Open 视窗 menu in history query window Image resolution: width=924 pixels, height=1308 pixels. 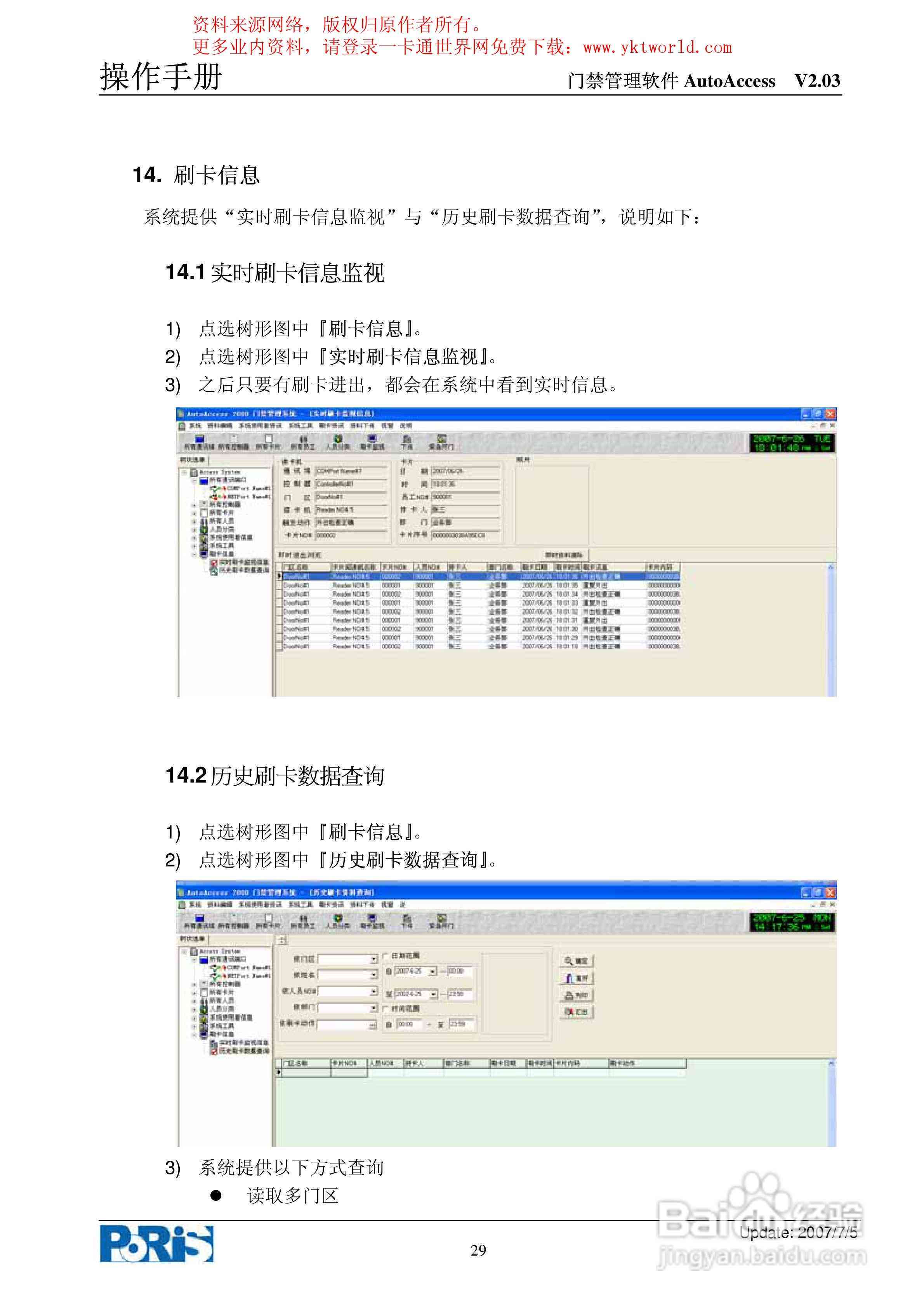click(x=387, y=904)
